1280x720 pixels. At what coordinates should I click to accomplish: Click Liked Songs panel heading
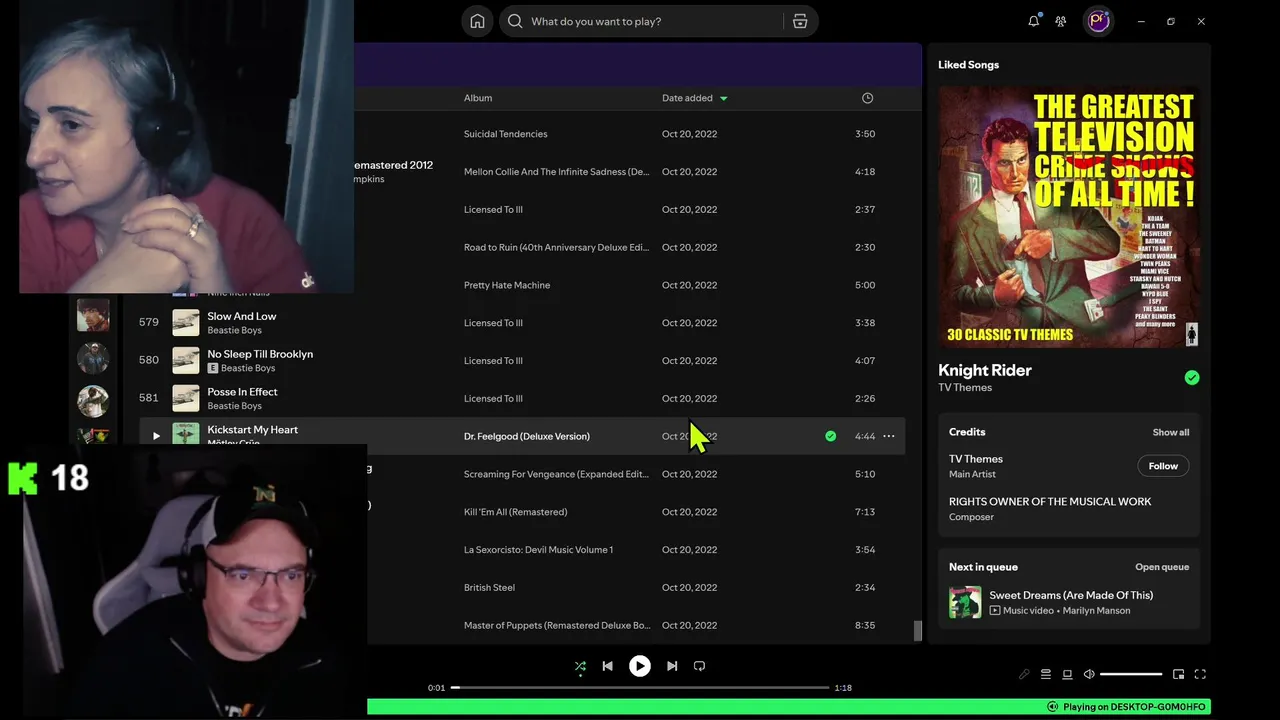(x=968, y=65)
